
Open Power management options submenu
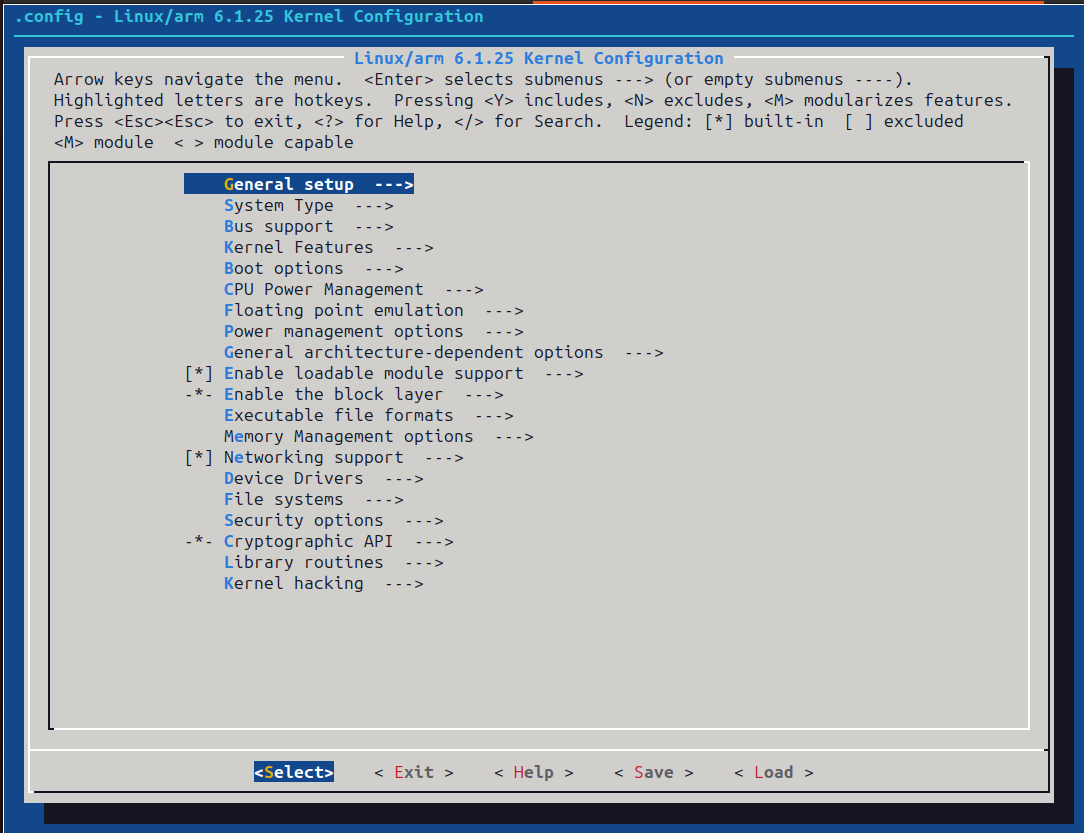pos(373,331)
